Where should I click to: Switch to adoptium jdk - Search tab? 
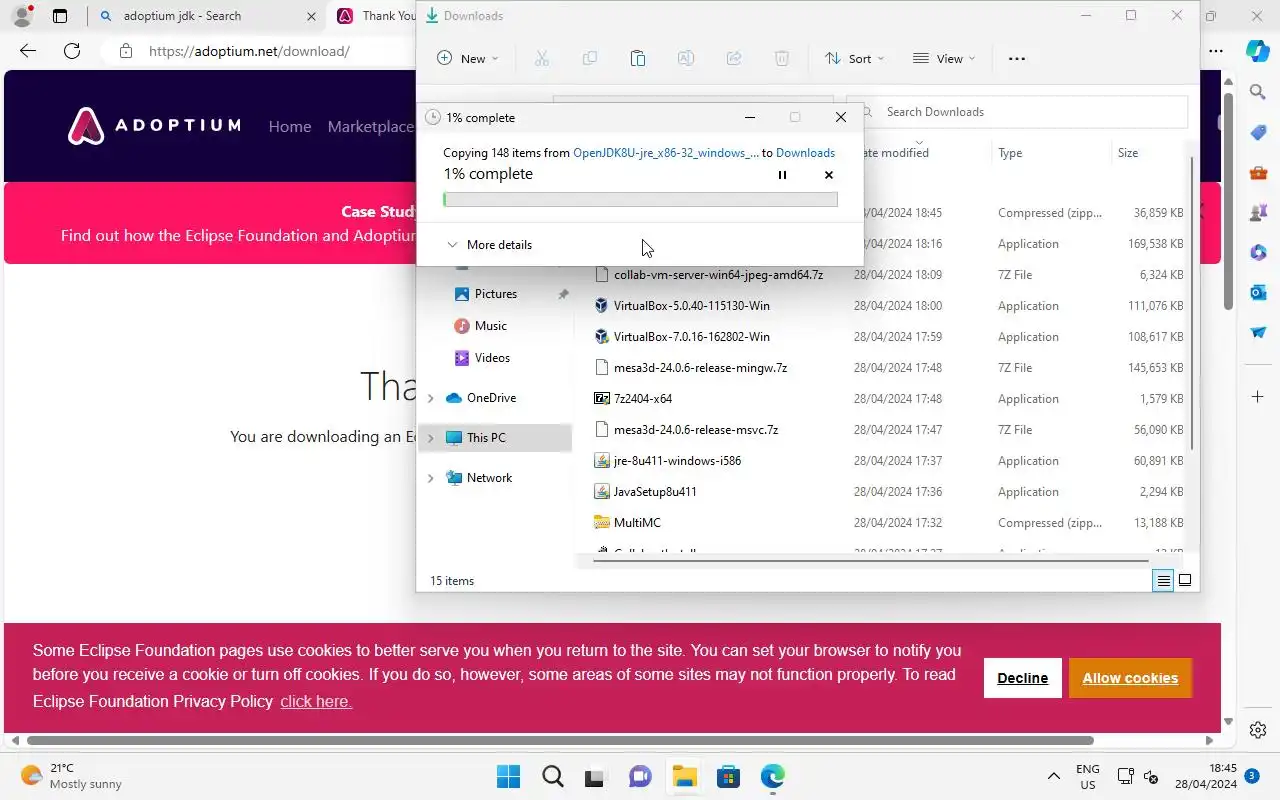pyautogui.click(x=182, y=16)
